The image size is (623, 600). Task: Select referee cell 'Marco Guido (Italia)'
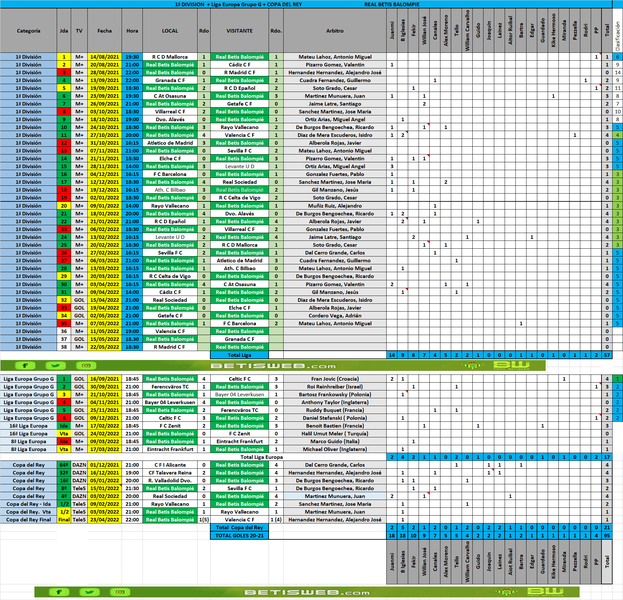[x=335, y=441]
